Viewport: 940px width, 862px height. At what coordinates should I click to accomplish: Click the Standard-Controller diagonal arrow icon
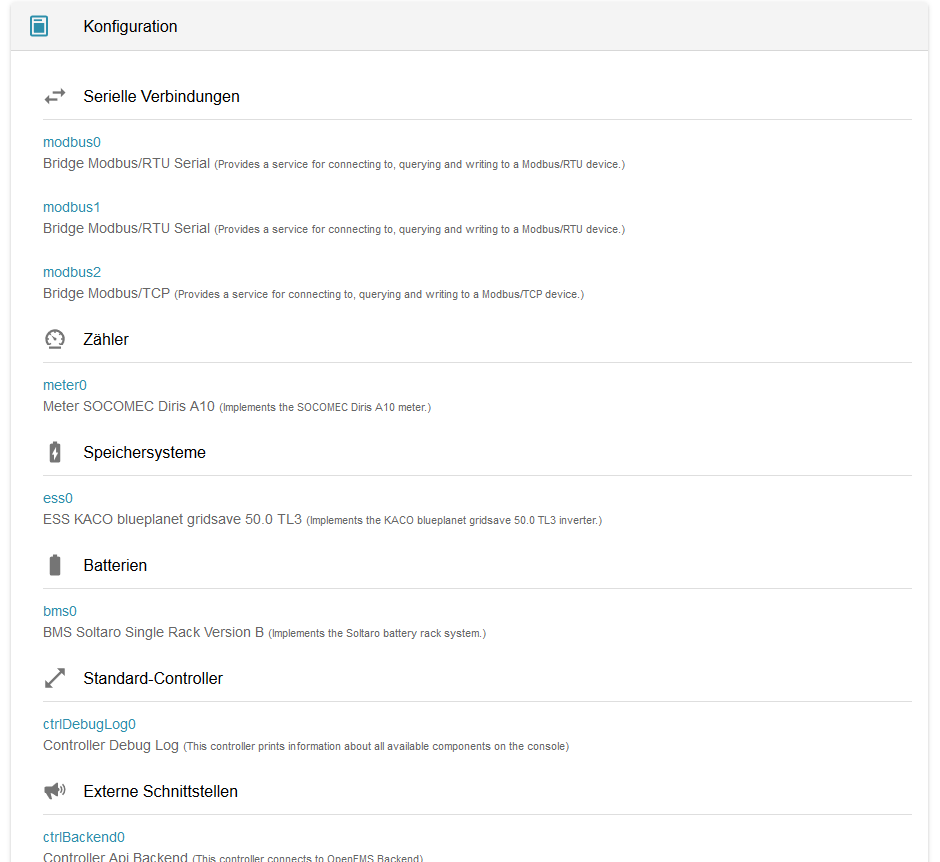click(x=55, y=679)
